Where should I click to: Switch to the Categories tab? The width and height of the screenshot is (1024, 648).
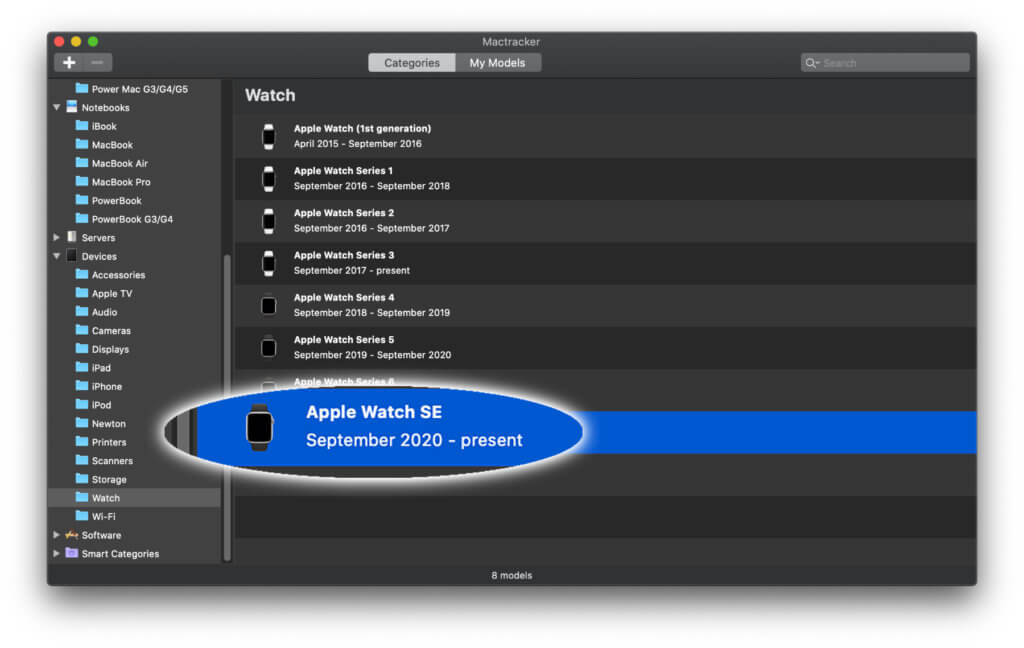411,63
